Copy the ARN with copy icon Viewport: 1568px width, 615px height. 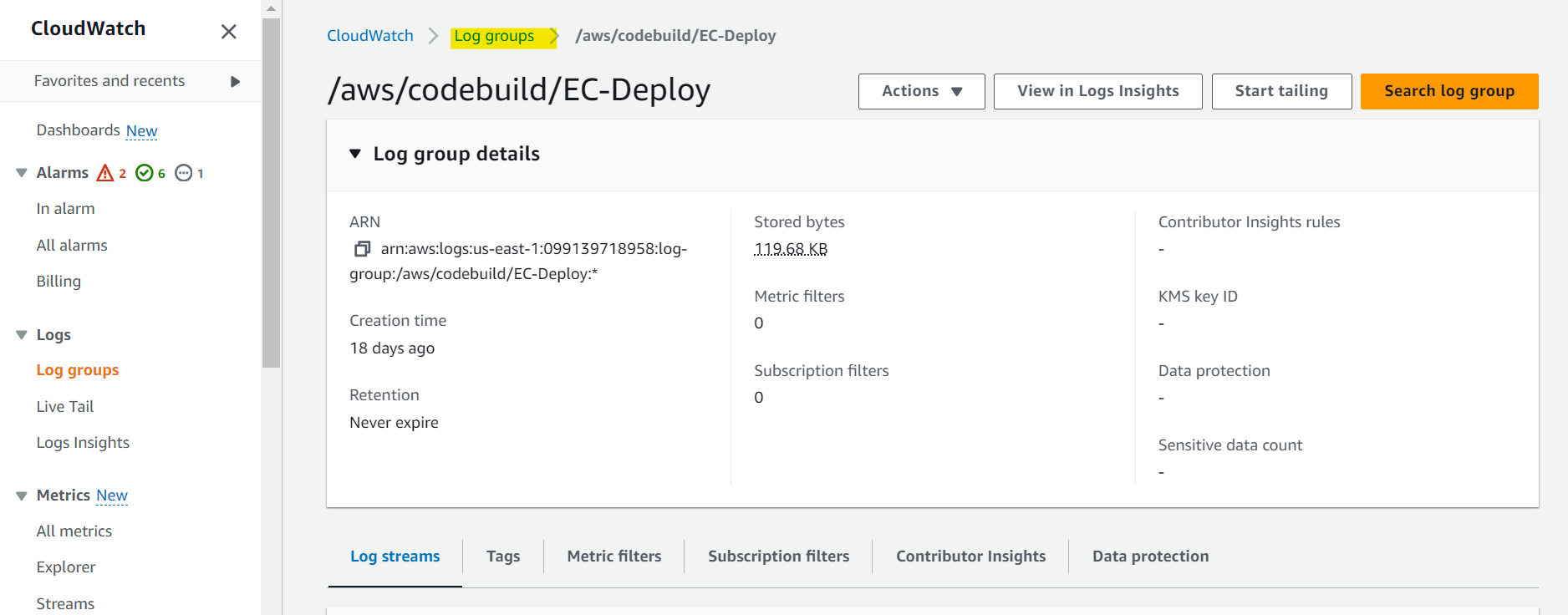point(362,249)
